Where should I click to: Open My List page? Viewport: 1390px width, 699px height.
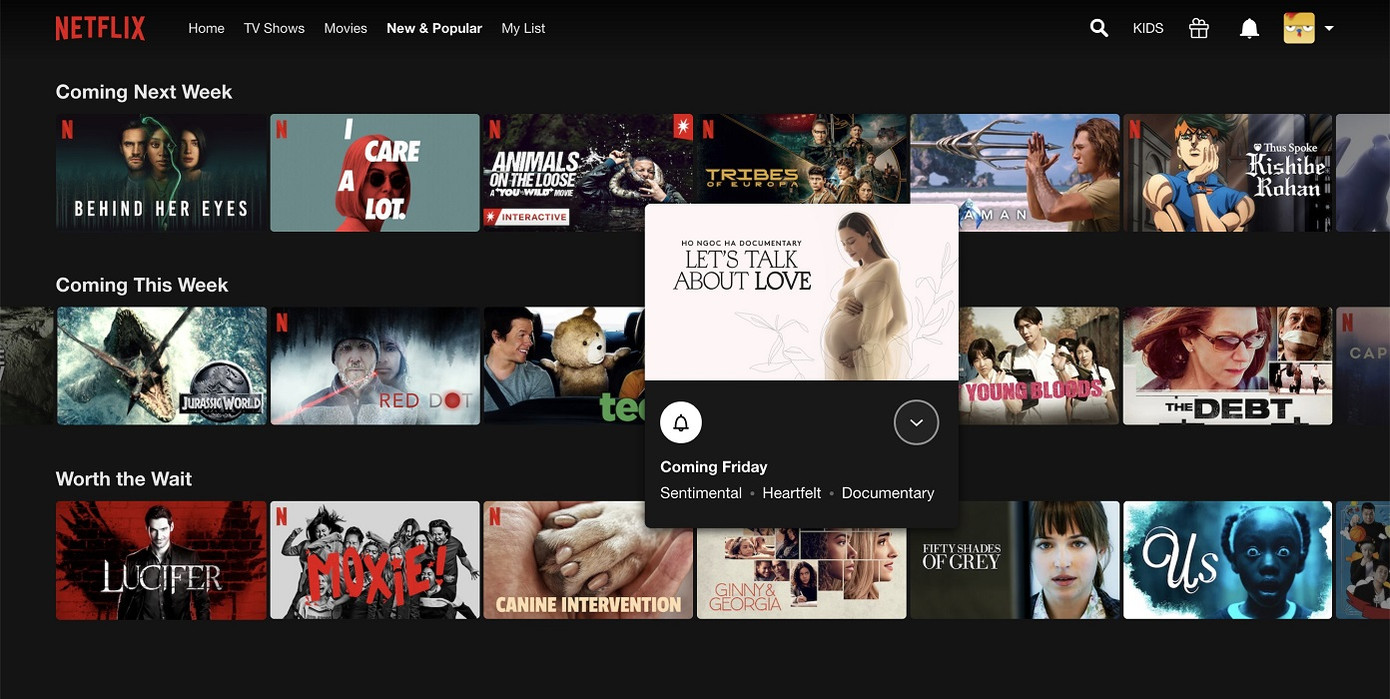[523, 28]
